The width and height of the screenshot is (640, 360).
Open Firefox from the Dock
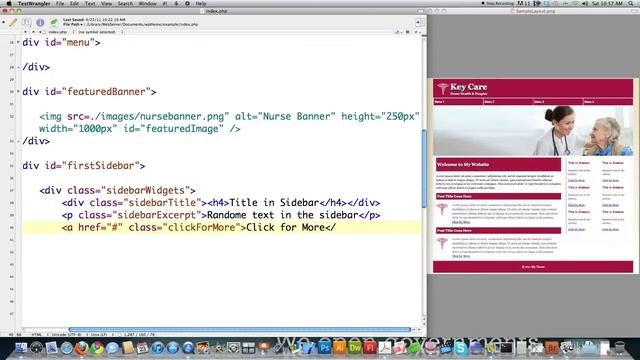pos(82,348)
